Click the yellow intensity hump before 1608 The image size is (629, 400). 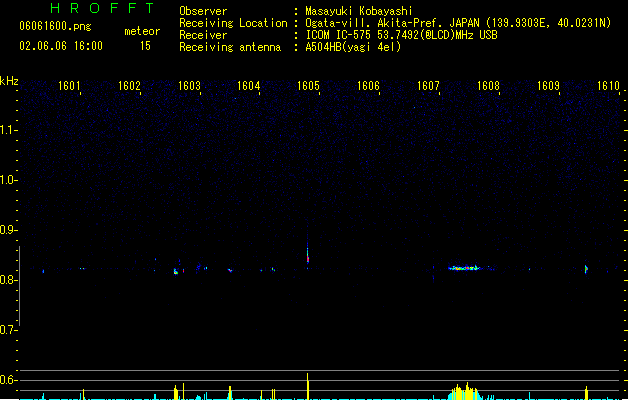464,392
